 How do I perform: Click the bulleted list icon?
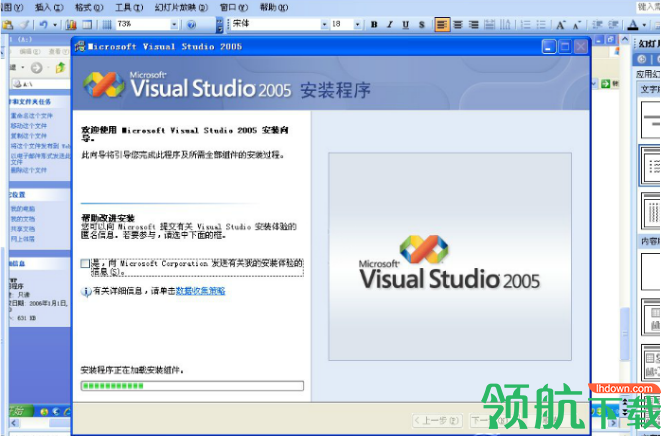click(541, 24)
